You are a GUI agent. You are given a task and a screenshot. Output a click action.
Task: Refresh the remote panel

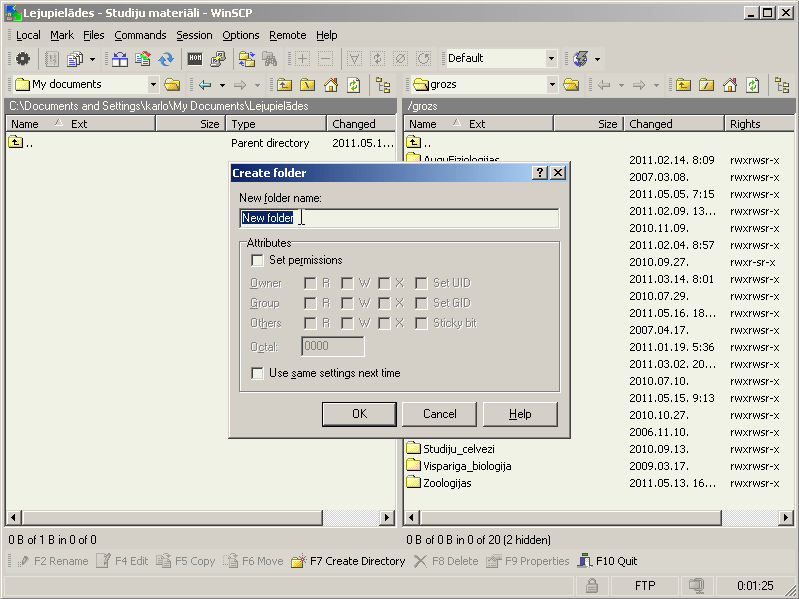(753, 85)
